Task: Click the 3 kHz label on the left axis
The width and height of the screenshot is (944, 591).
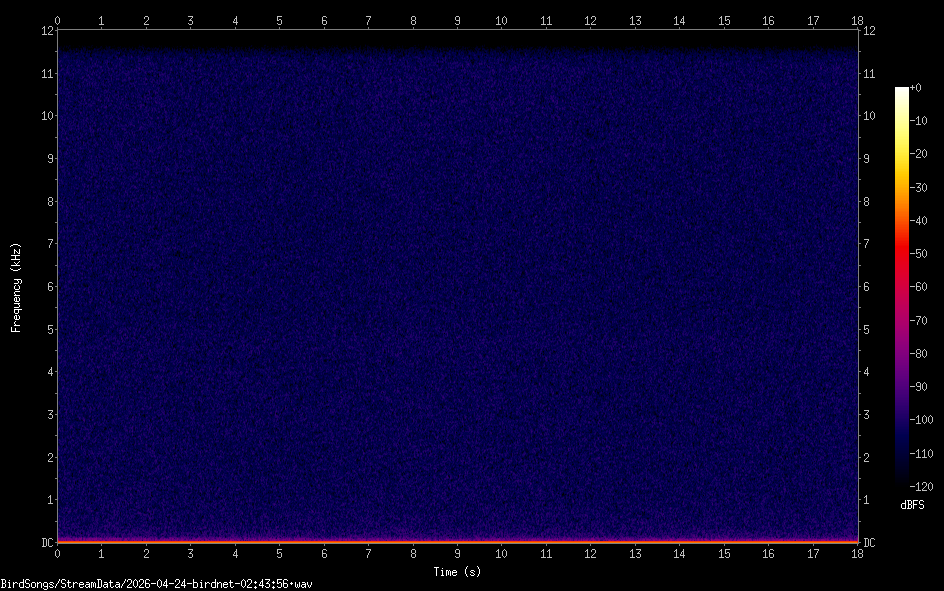Action: pyautogui.click(x=48, y=415)
